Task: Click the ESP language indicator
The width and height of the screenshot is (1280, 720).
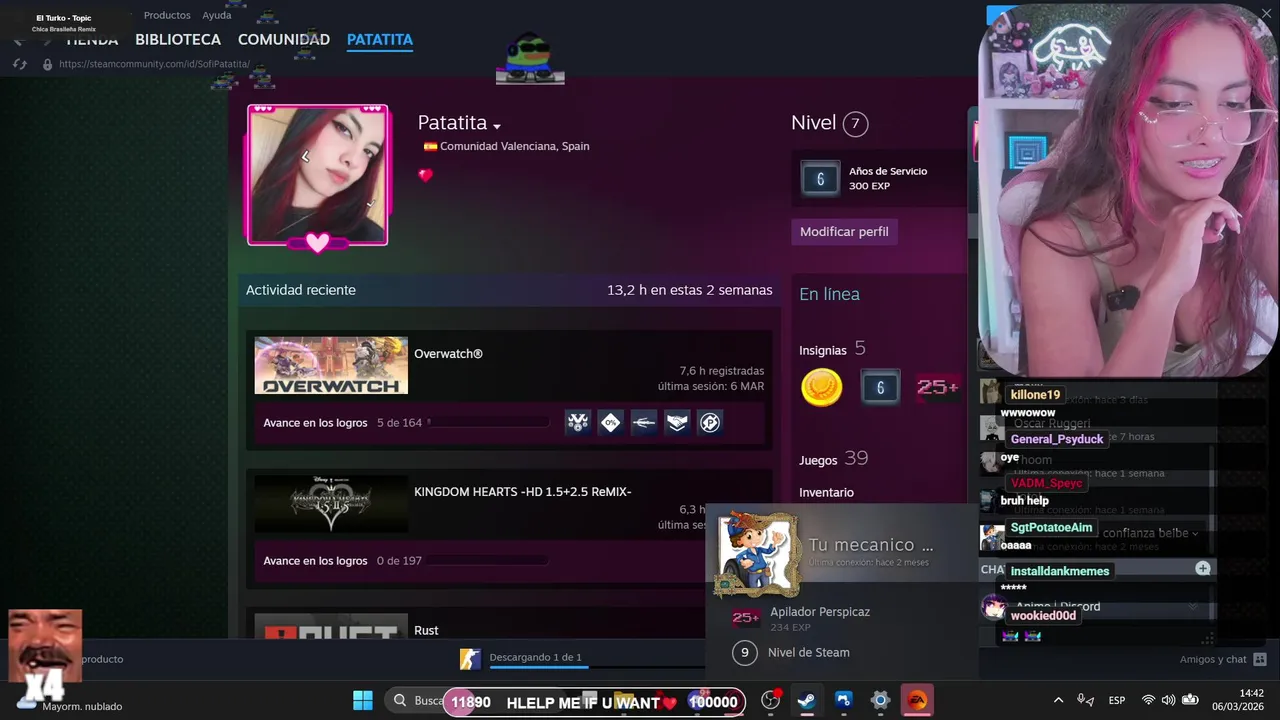Action: [1117, 700]
